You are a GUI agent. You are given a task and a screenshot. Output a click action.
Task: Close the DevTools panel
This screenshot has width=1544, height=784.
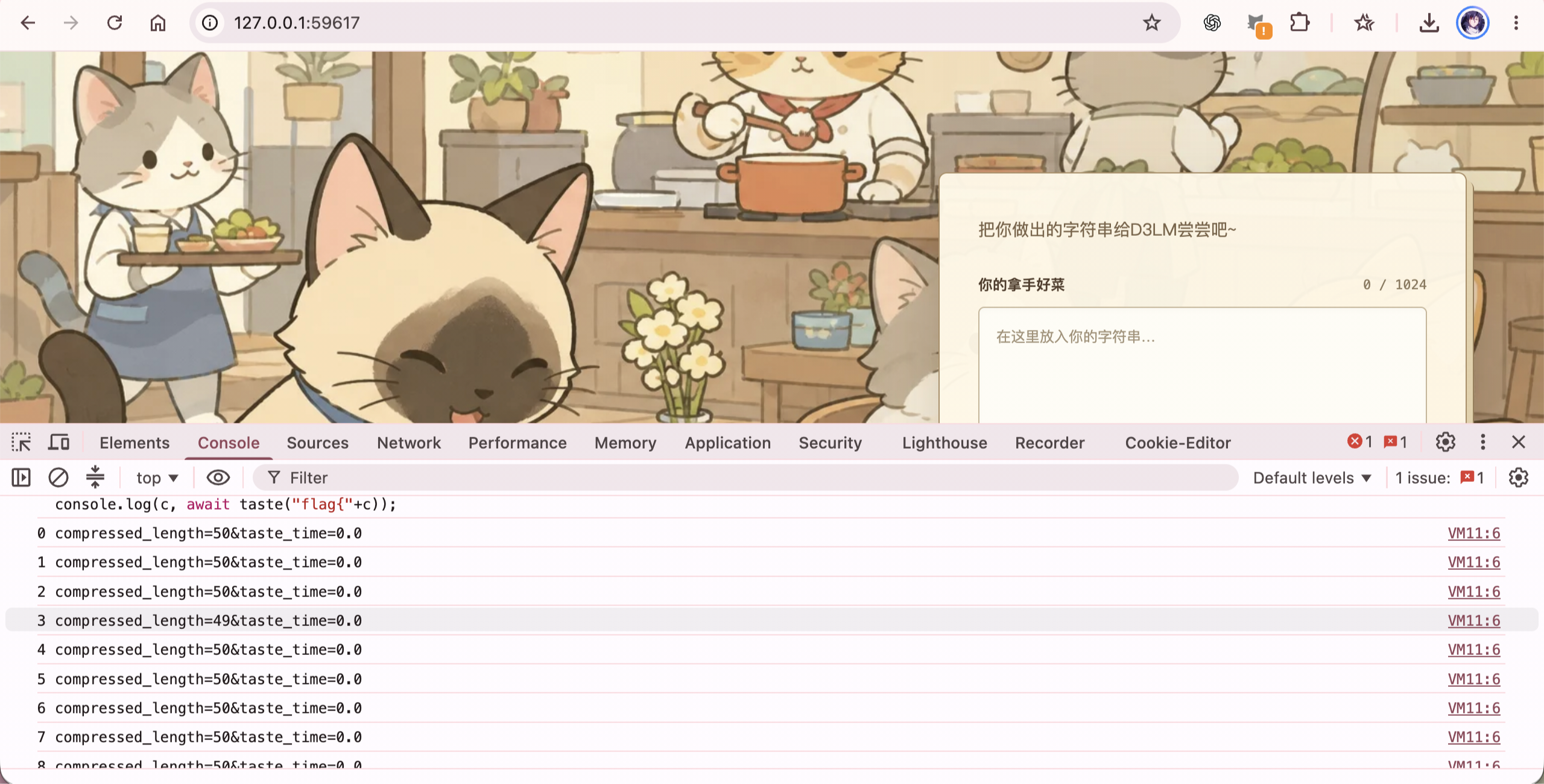point(1519,442)
